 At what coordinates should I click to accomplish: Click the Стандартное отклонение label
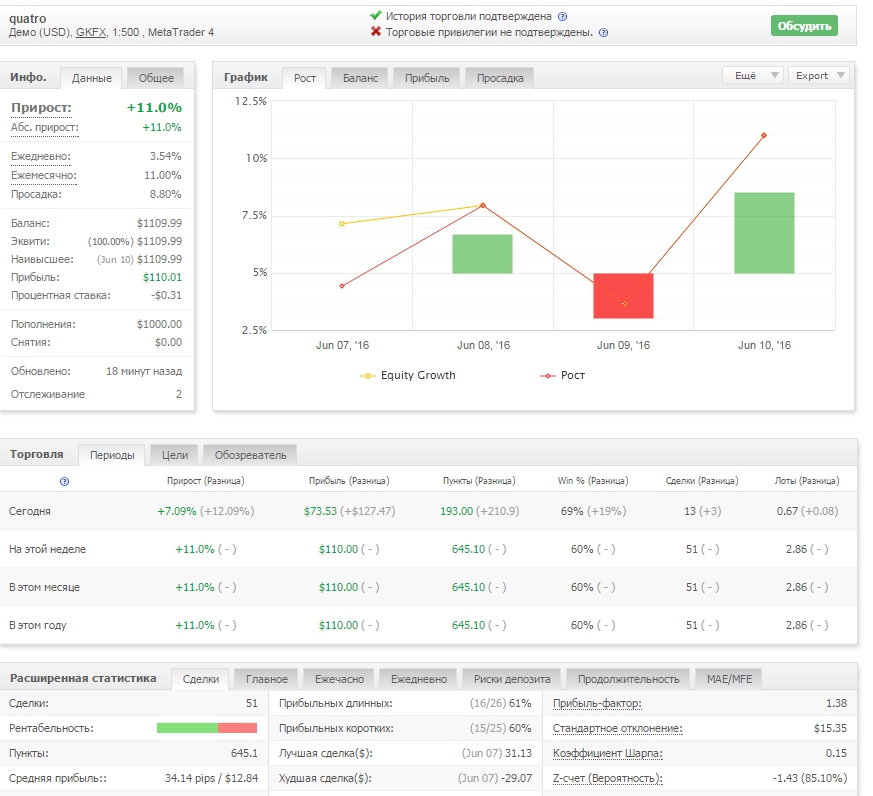click(617, 729)
